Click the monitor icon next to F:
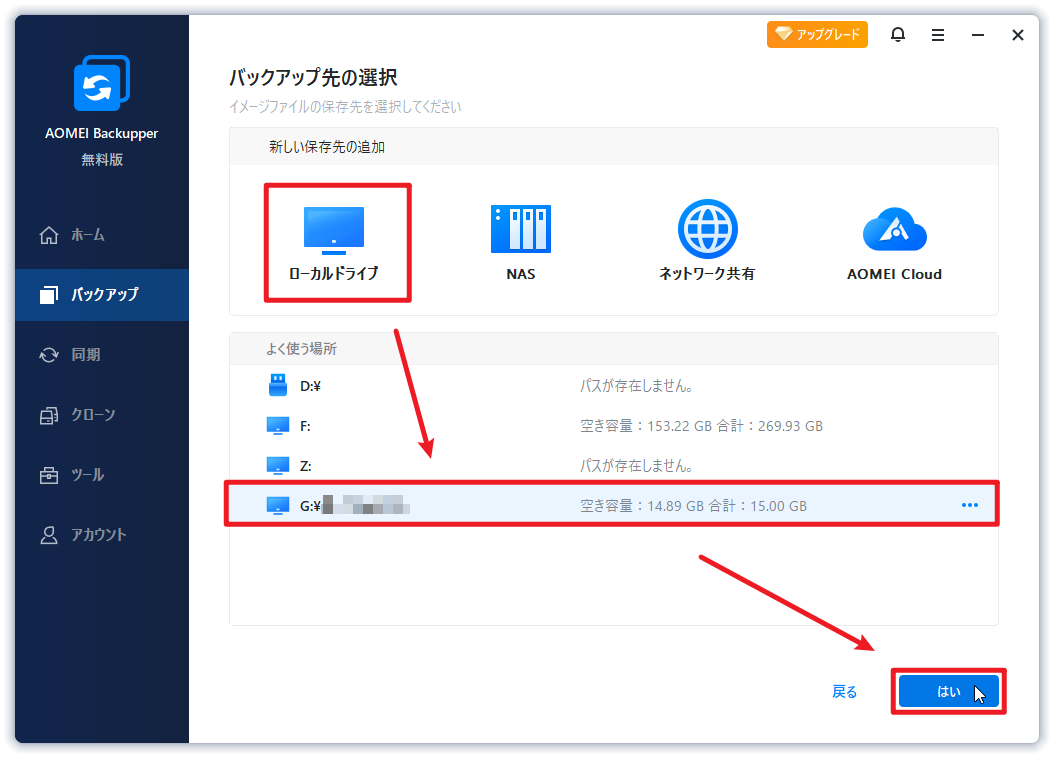This screenshot has width=1054, height=758. tap(278, 426)
